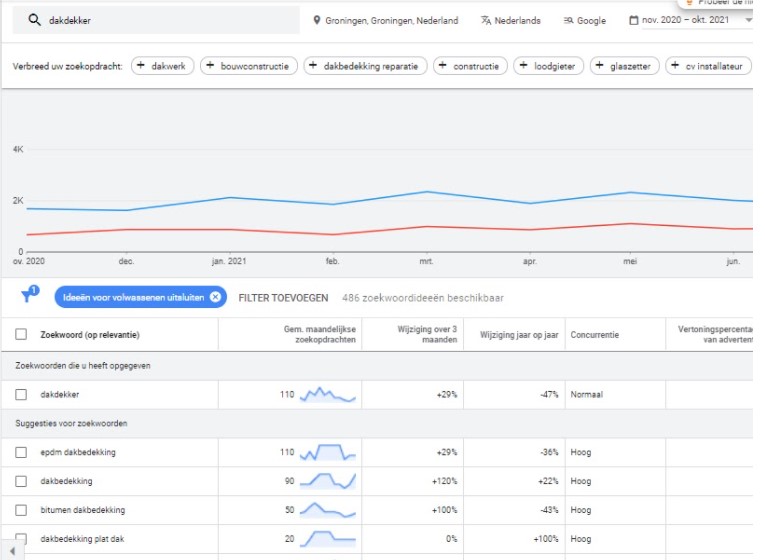Open trend sparkline for bitumen dakbedekking
765x560 pixels.
click(x=327, y=510)
